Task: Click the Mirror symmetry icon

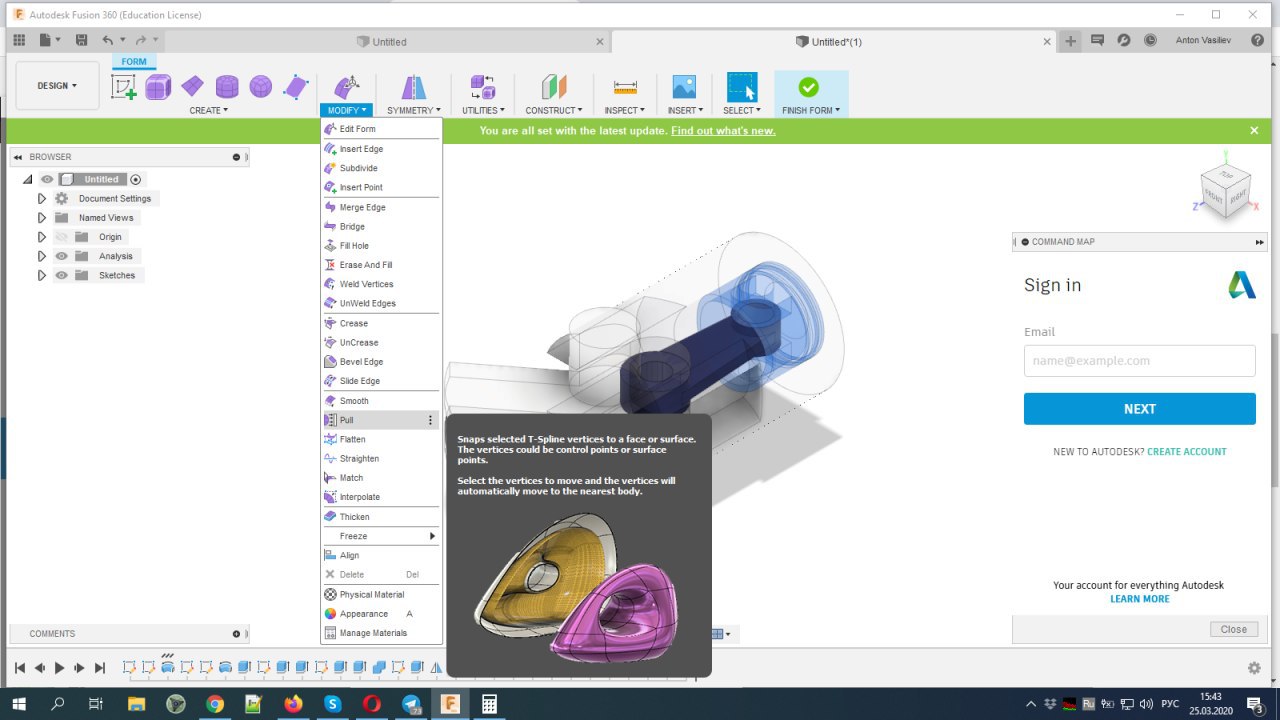Action: click(x=413, y=87)
